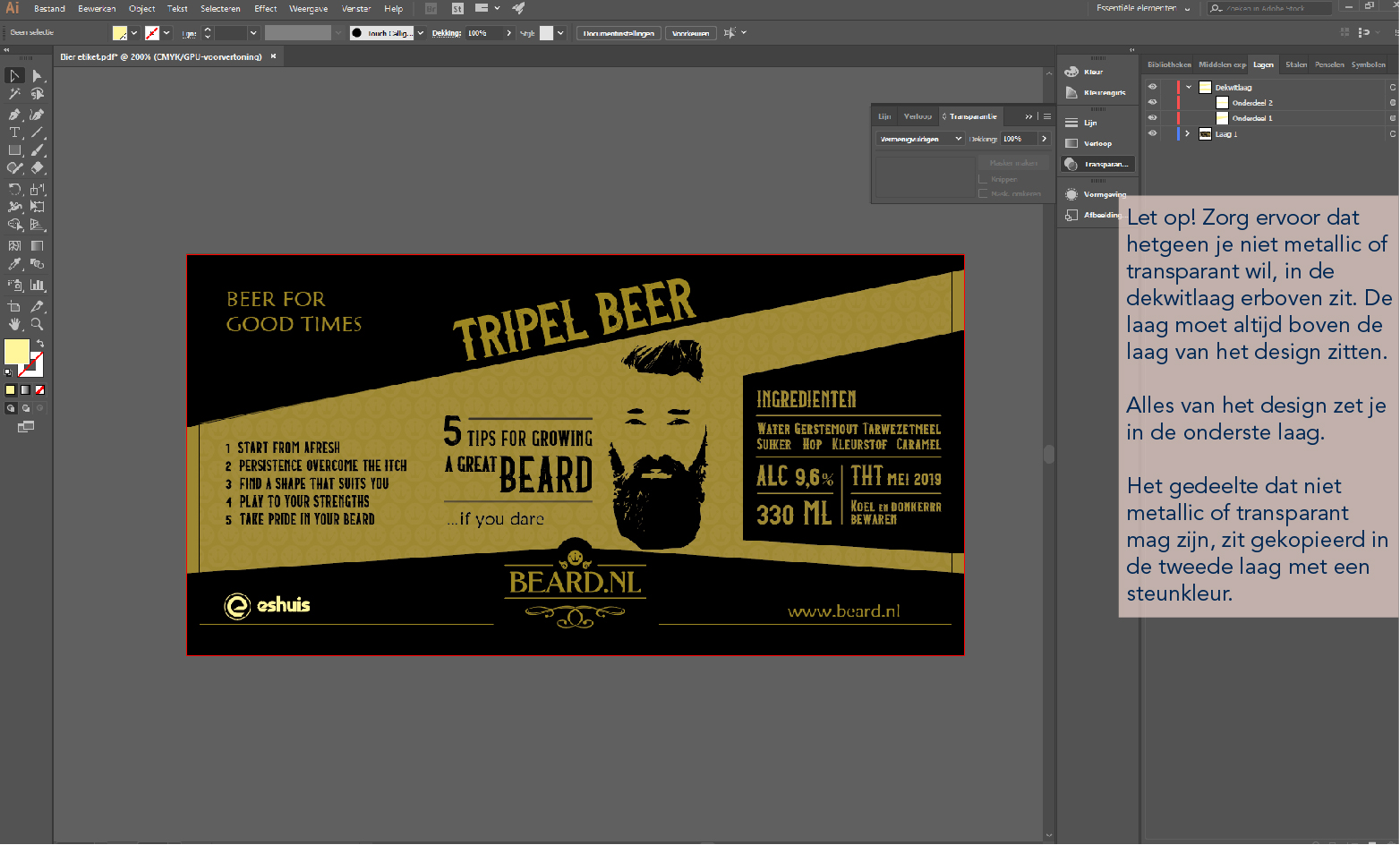Collapse the Dekwitlaag layer
Screen dimensions: 1400x845
pos(1189,87)
